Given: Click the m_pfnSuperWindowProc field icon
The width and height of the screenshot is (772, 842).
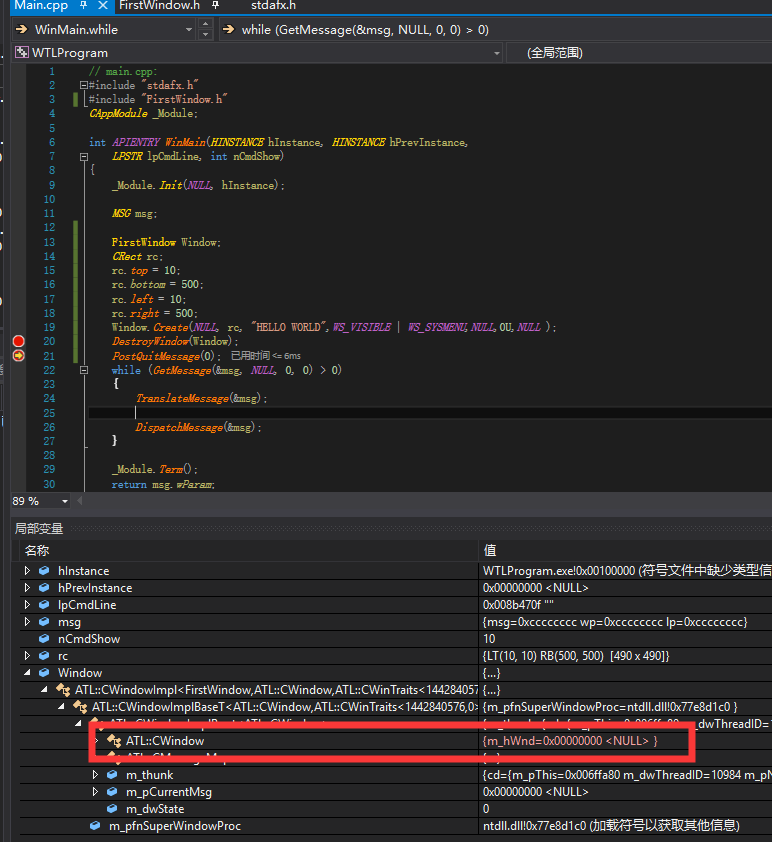Looking at the screenshot, I should (x=95, y=826).
